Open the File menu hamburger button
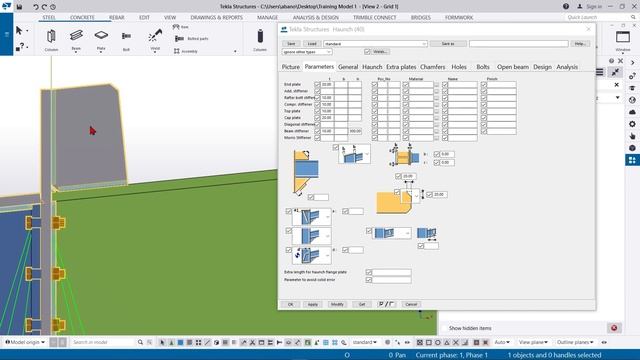The height and width of the screenshot is (360, 640). (x=6, y=34)
